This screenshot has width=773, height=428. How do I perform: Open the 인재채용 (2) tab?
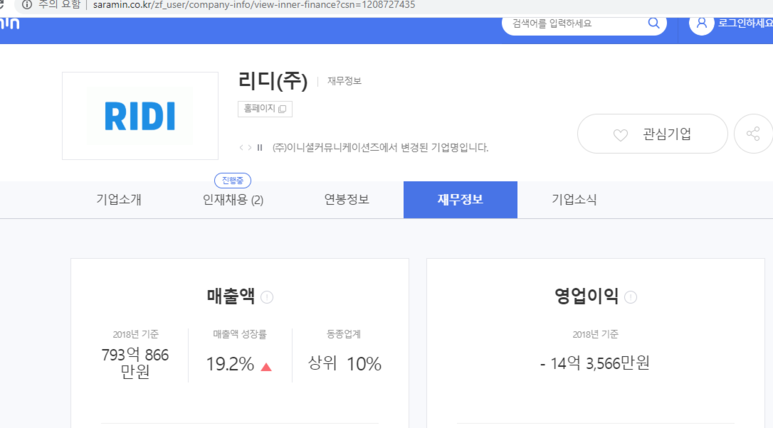[x=233, y=200]
